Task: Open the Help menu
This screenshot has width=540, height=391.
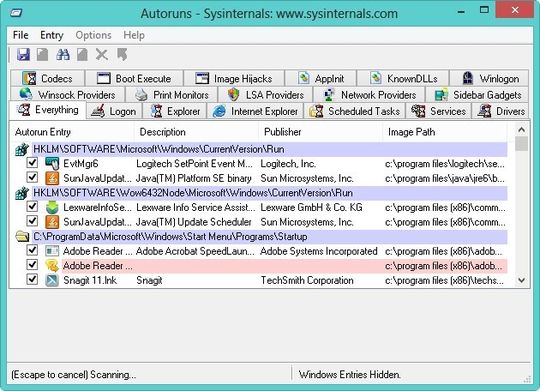Action: (x=134, y=35)
